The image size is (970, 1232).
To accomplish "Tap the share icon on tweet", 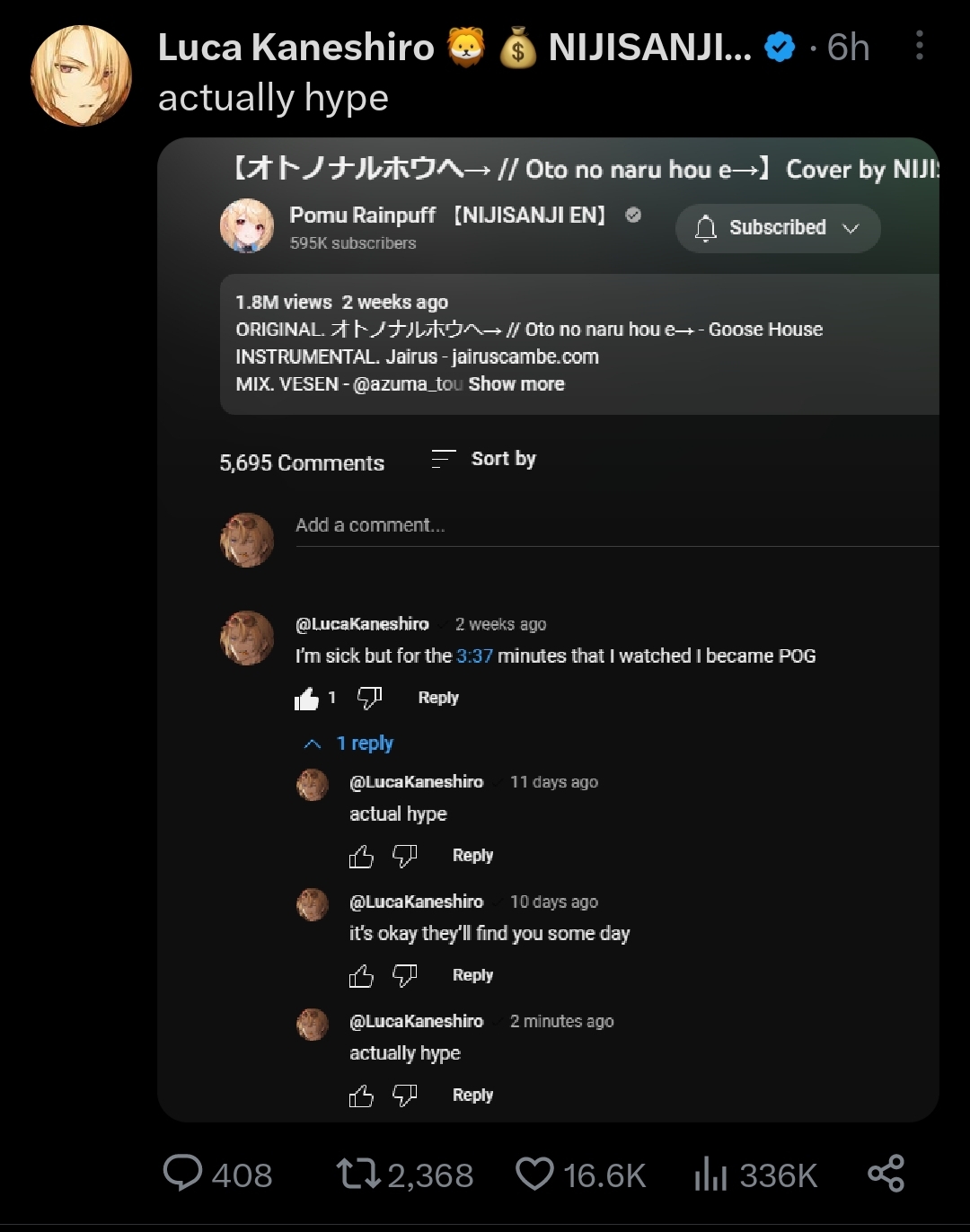I will (886, 1174).
